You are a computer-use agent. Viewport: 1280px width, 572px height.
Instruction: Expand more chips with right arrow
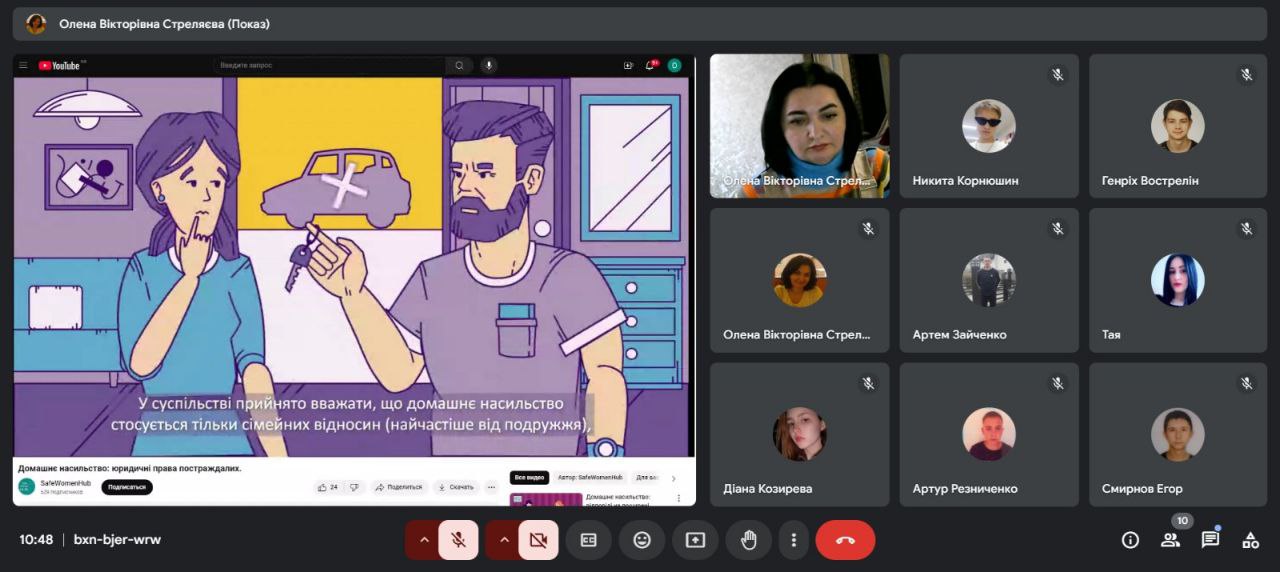pyautogui.click(x=674, y=478)
